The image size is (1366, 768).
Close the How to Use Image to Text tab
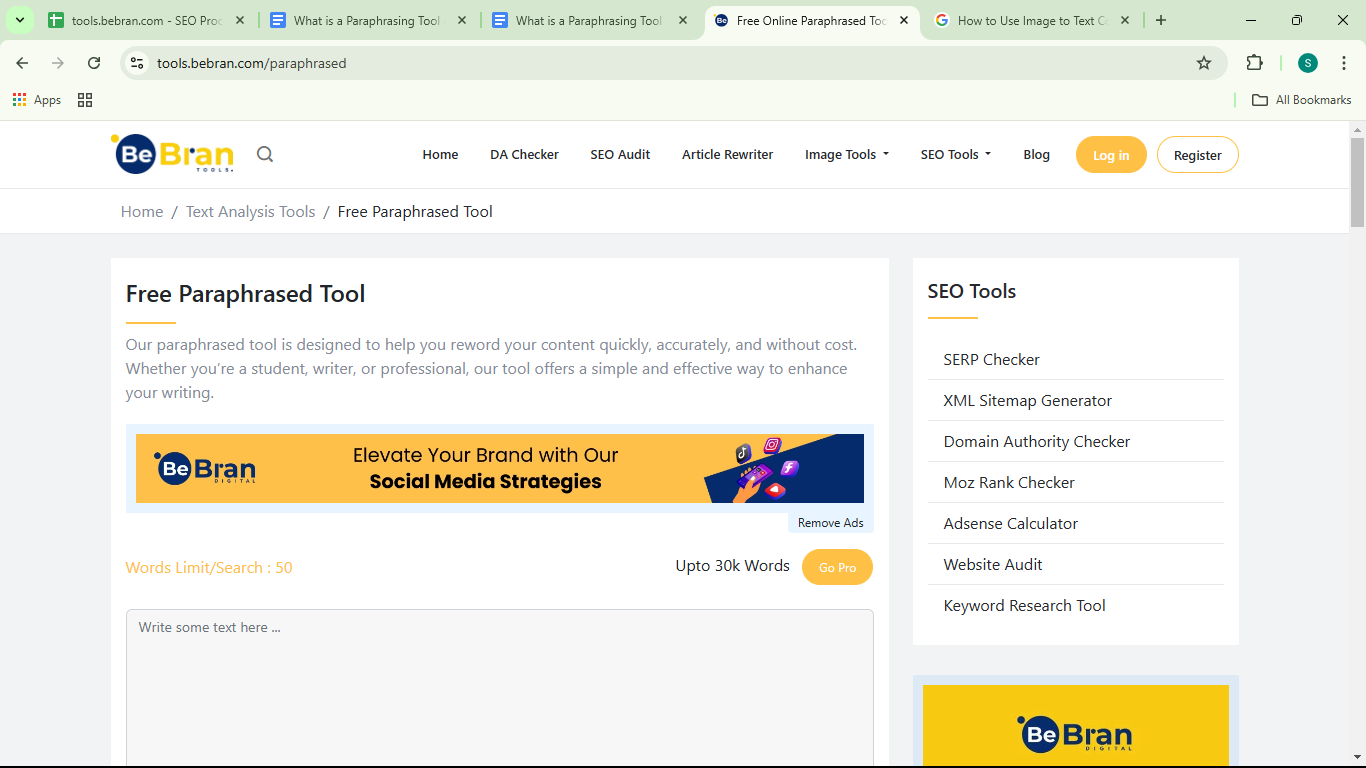[x=1125, y=20]
